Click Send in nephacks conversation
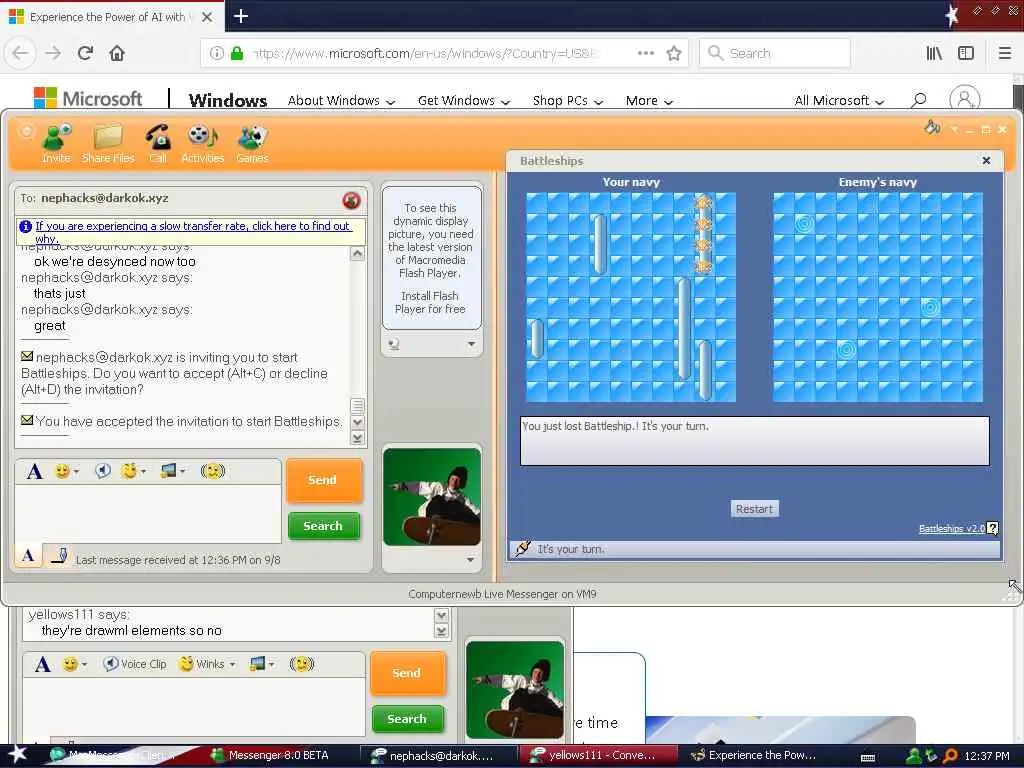 323,480
